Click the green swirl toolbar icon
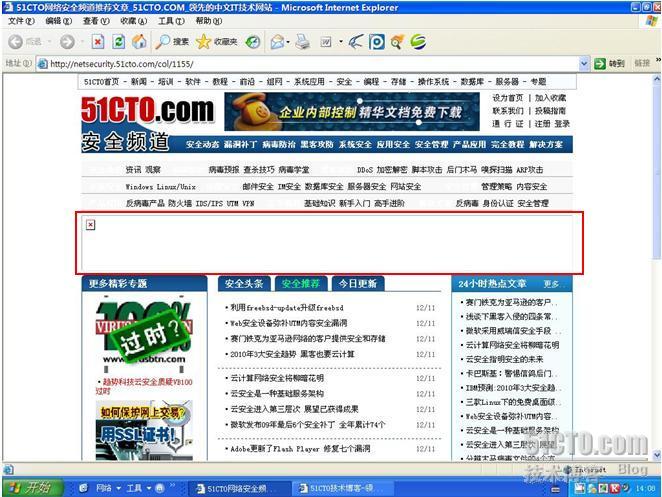This screenshot has height=497, width=662. click(418, 41)
